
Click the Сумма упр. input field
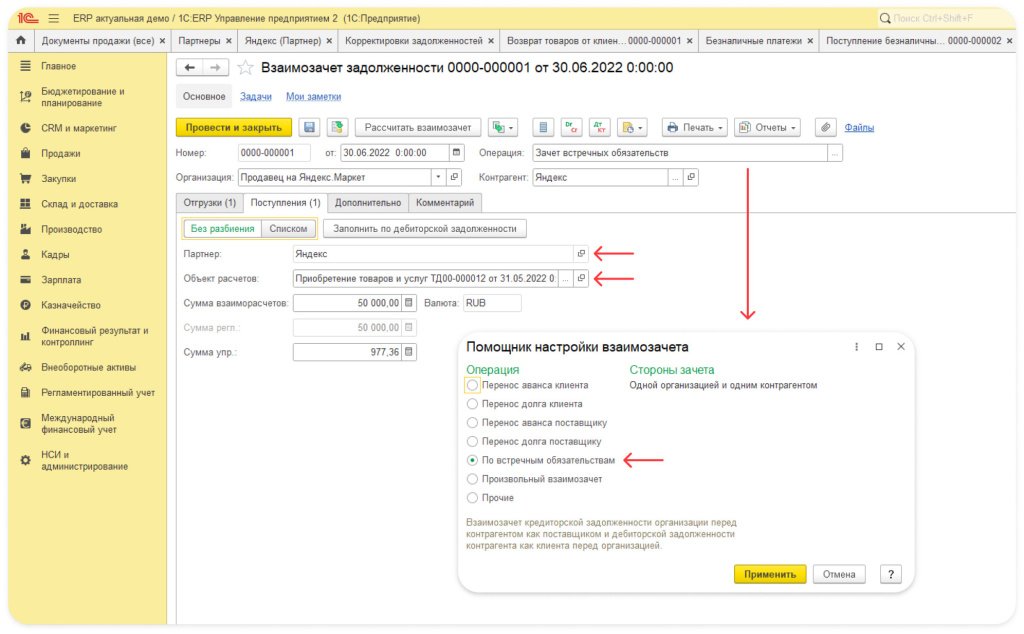click(x=346, y=352)
